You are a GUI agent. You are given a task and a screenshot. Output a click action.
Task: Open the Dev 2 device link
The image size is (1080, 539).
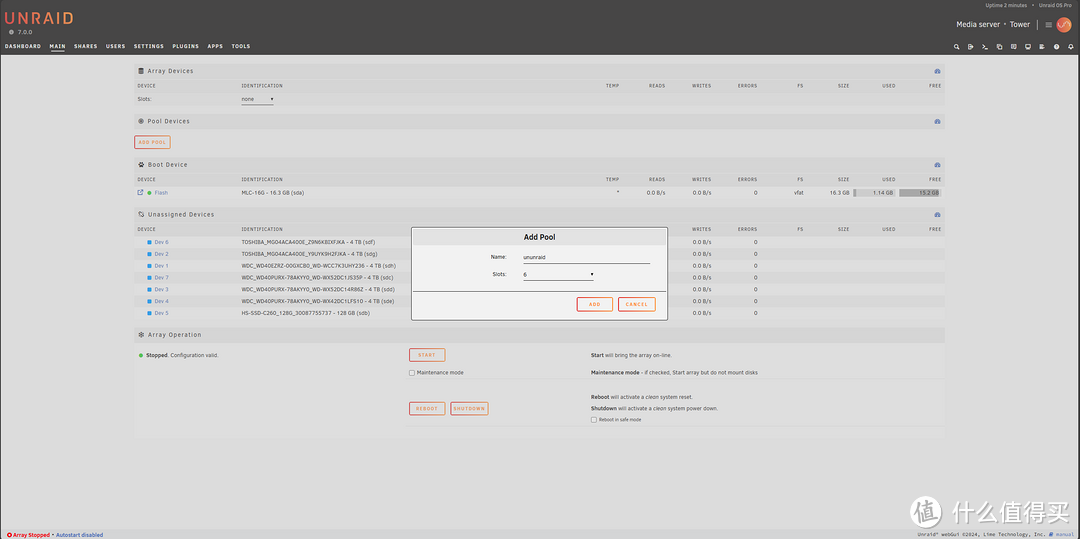coord(161,254)
